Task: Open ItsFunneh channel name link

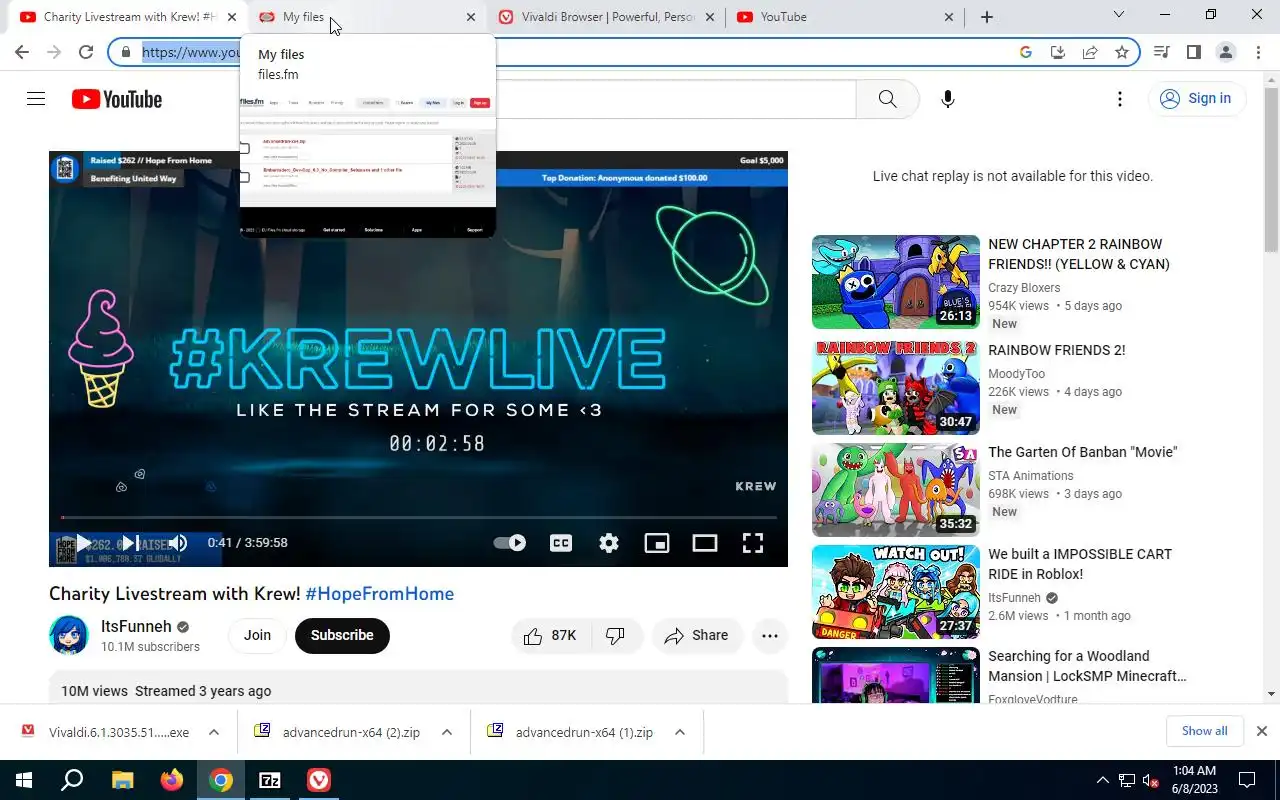Action: pyautogui.click(x=136, y=627)
